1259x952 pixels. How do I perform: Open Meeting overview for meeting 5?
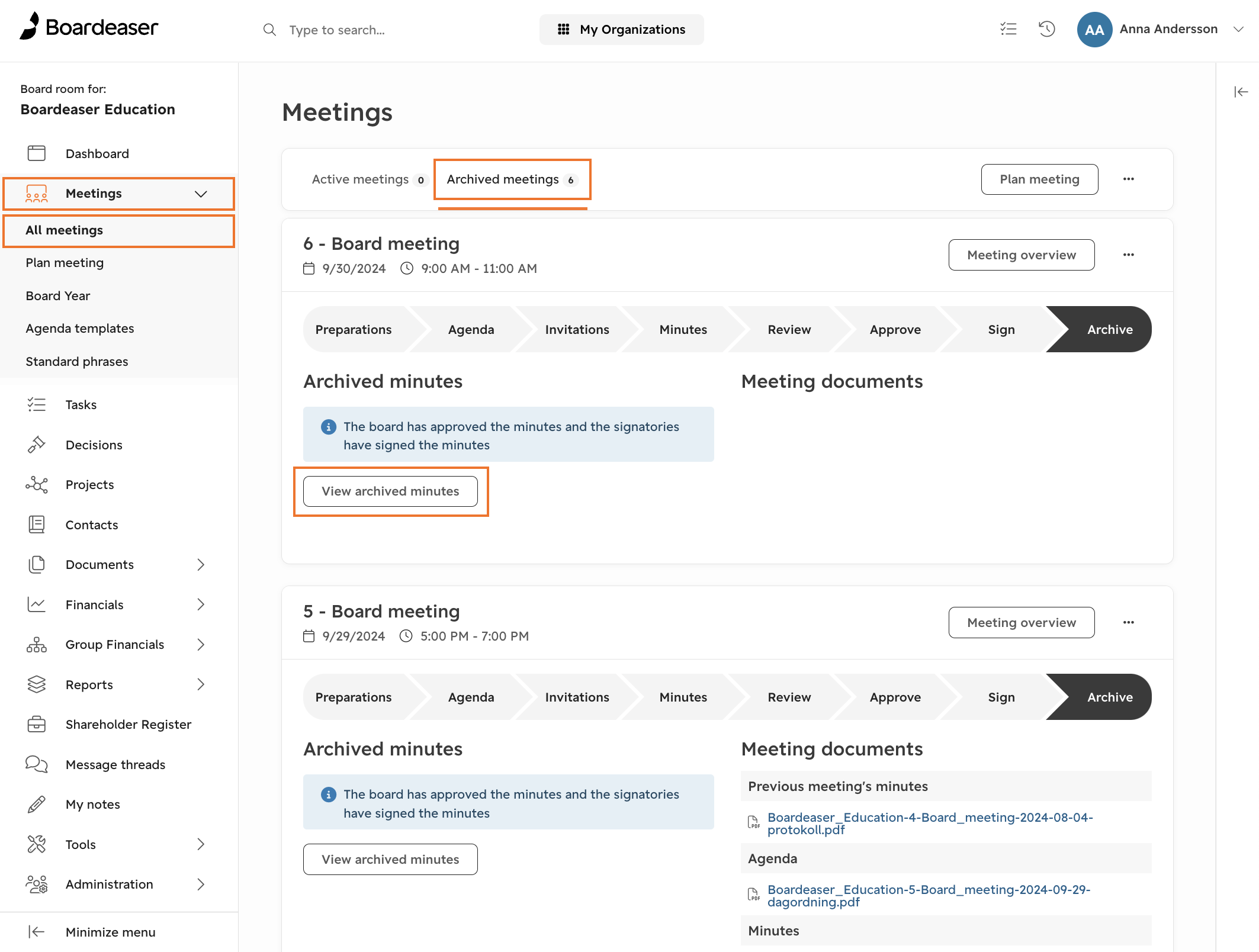[1022, 623]
